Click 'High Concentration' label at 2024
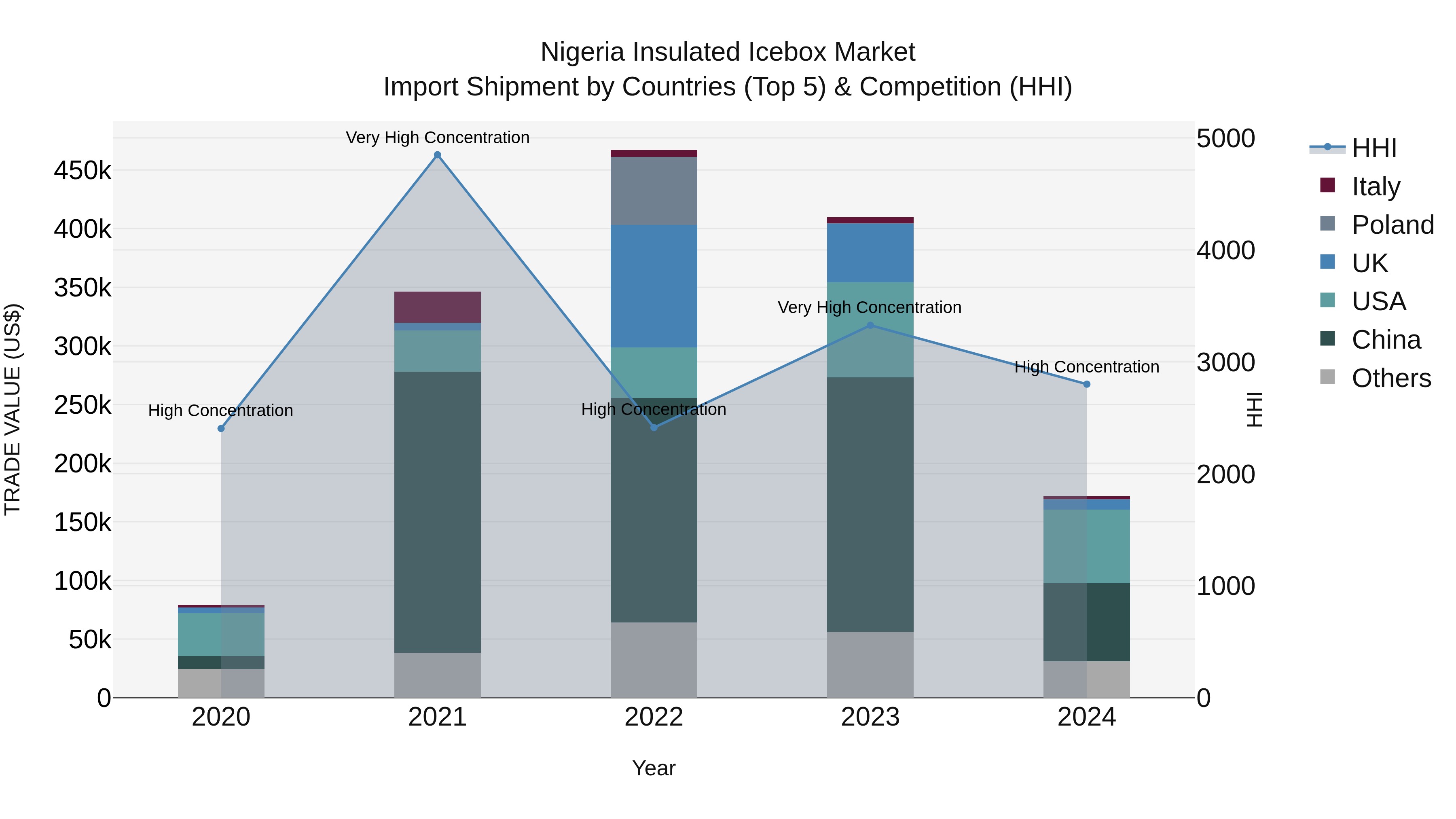 pyautogui.click(x=1086, y=367)
